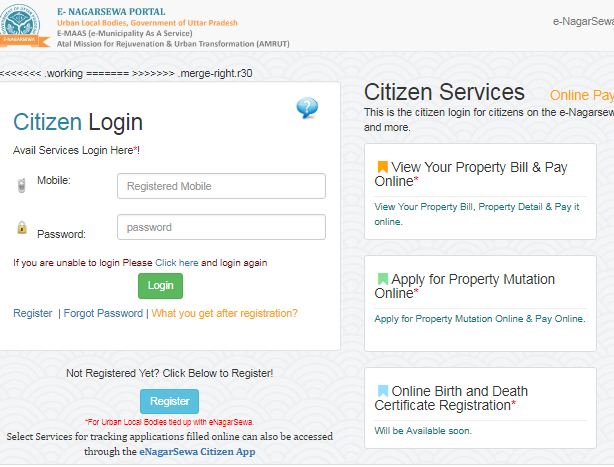Click the blue bookmark icon for Birth and Death
The image size is (614, 467).
[x=382, y=391]
